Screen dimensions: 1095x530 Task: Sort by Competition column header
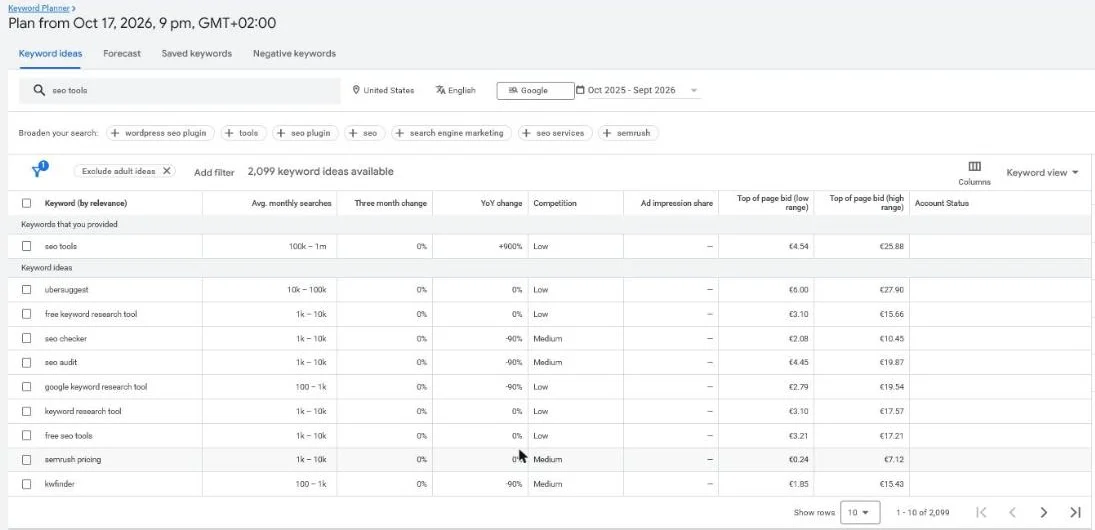click(554, 203)
